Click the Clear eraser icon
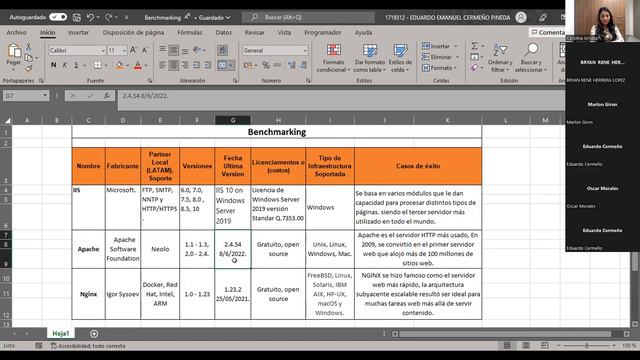 pos(474,68)
